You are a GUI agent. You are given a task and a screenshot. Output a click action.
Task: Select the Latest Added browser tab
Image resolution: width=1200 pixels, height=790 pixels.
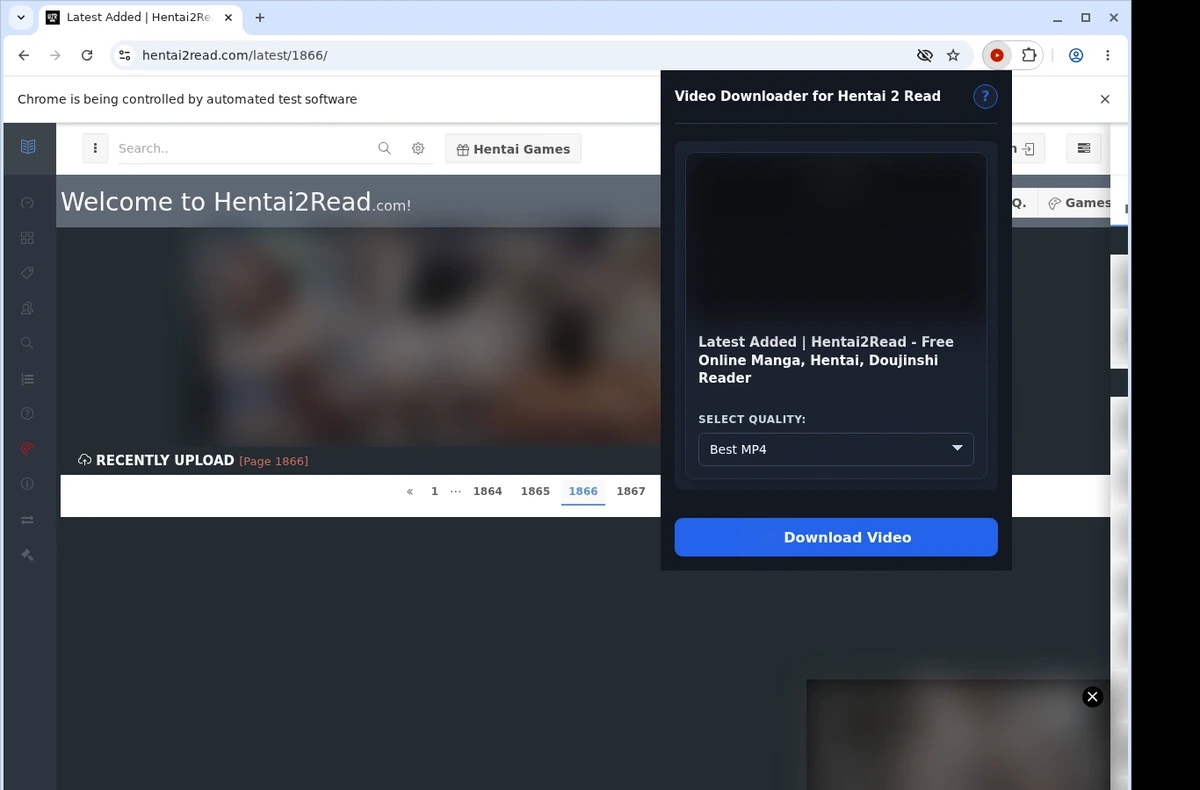(140, 17)
